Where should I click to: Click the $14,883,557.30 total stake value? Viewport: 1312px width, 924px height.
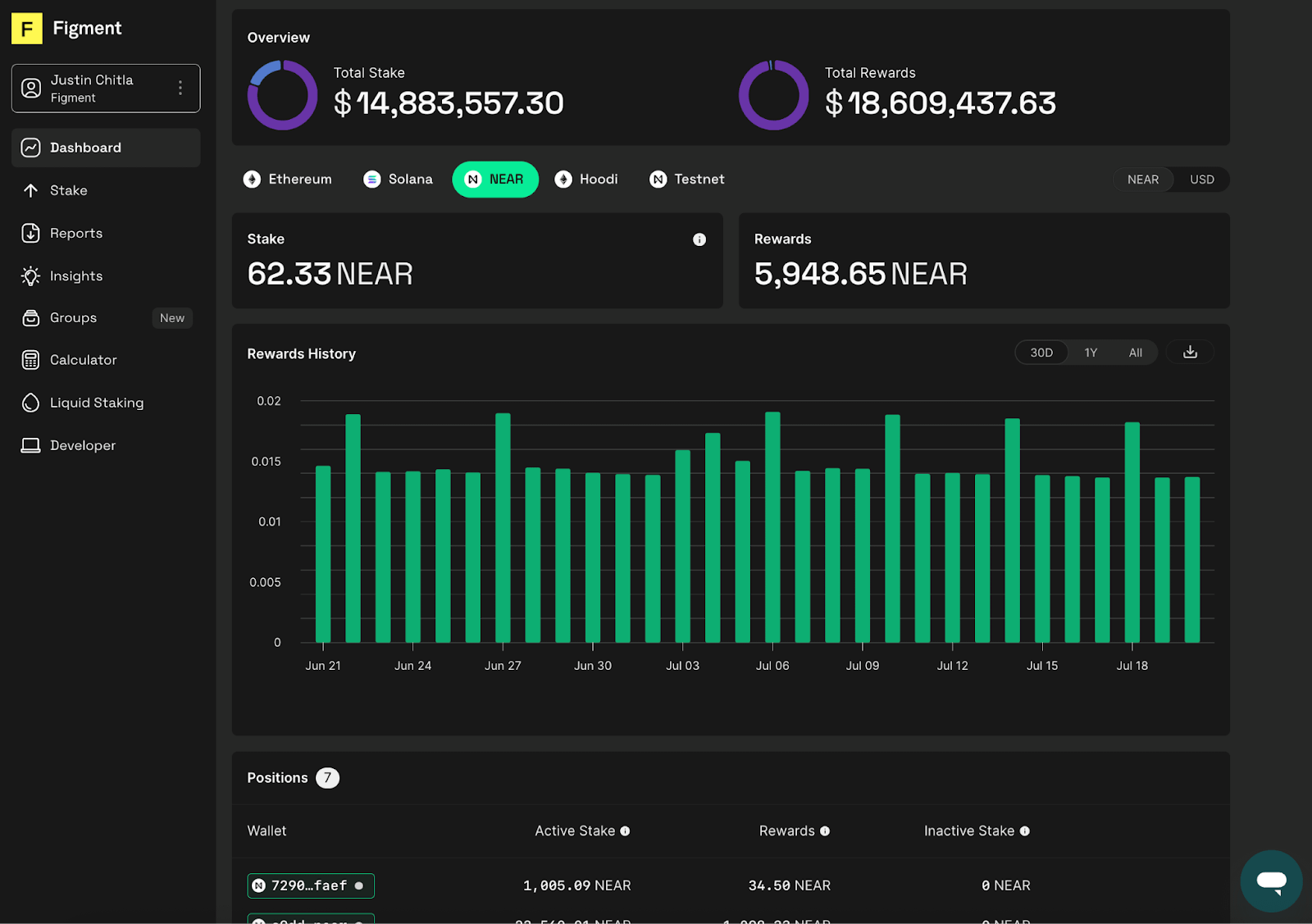pyautogui.click(x=449, y=103)
